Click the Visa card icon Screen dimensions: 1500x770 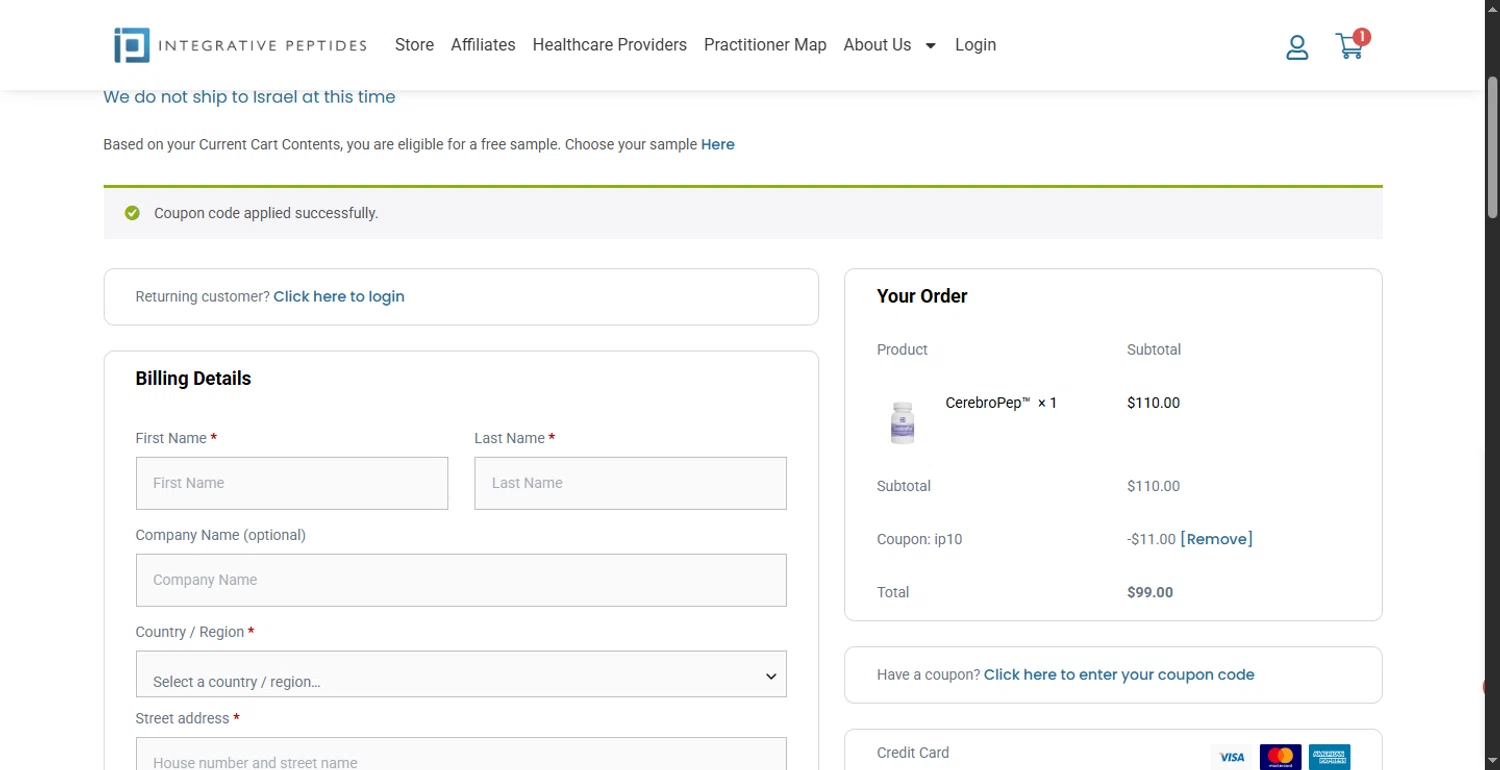click(x=1232, y=757)
